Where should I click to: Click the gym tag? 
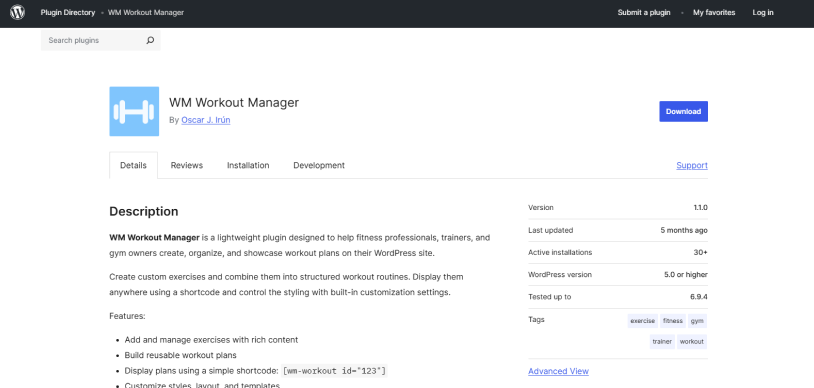point(697,321)
